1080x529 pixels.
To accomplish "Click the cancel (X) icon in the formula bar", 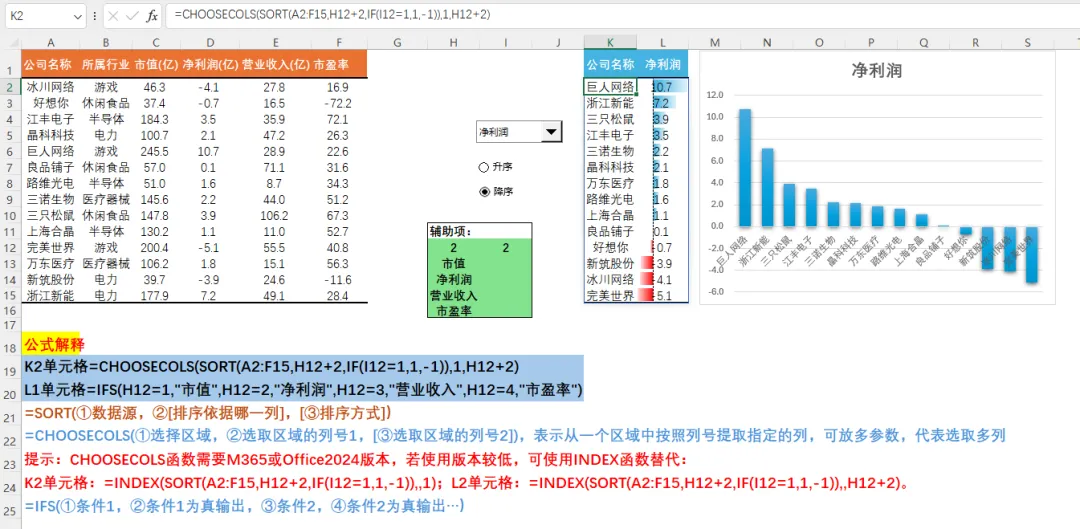I will tap(114, 16).
